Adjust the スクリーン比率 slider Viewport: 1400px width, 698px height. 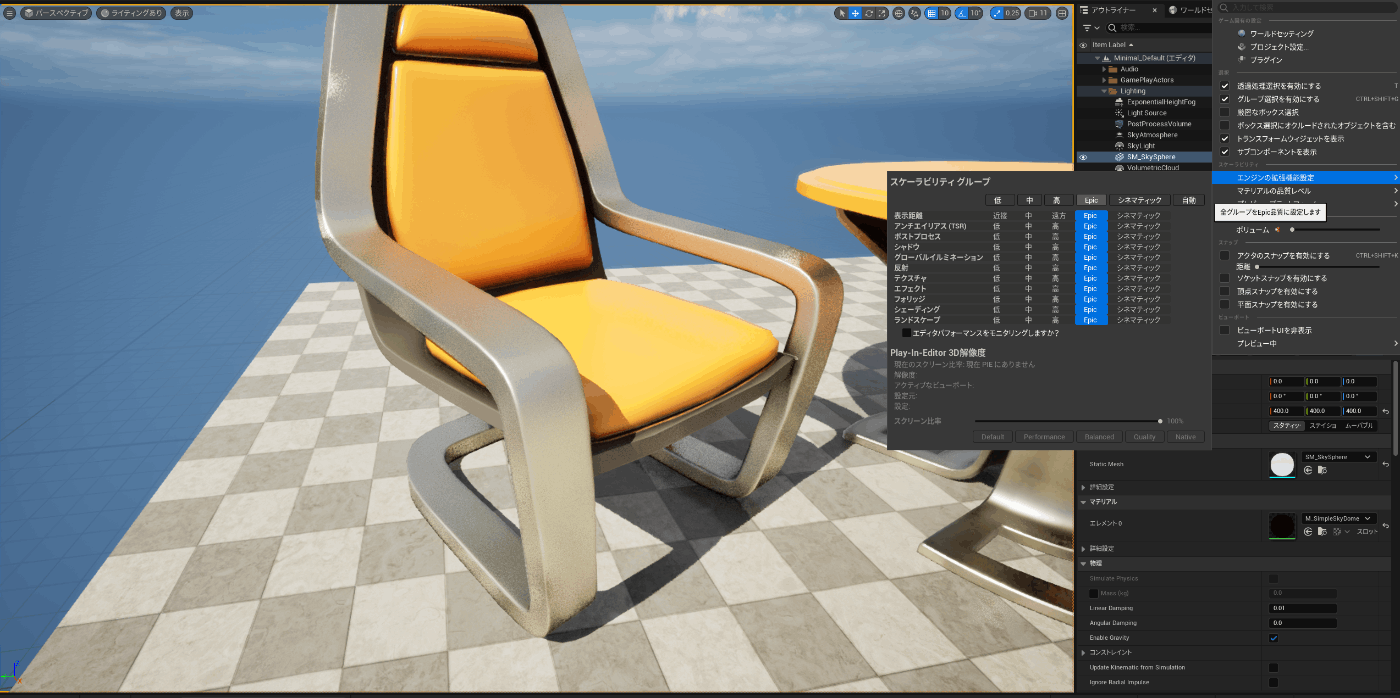(1068, 421)
